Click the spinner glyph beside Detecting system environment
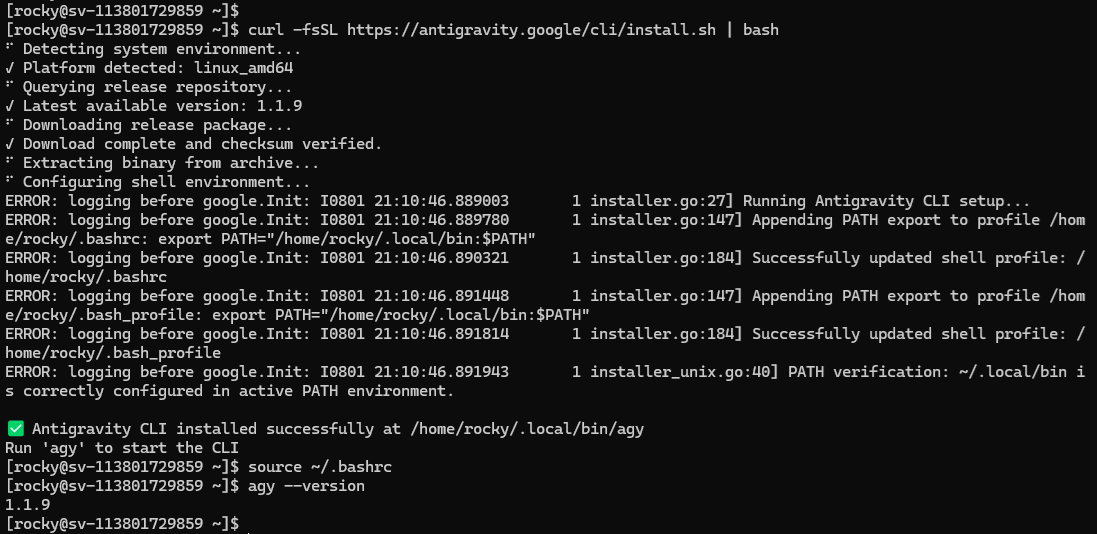1097x534 pixels. pos(10,48)
